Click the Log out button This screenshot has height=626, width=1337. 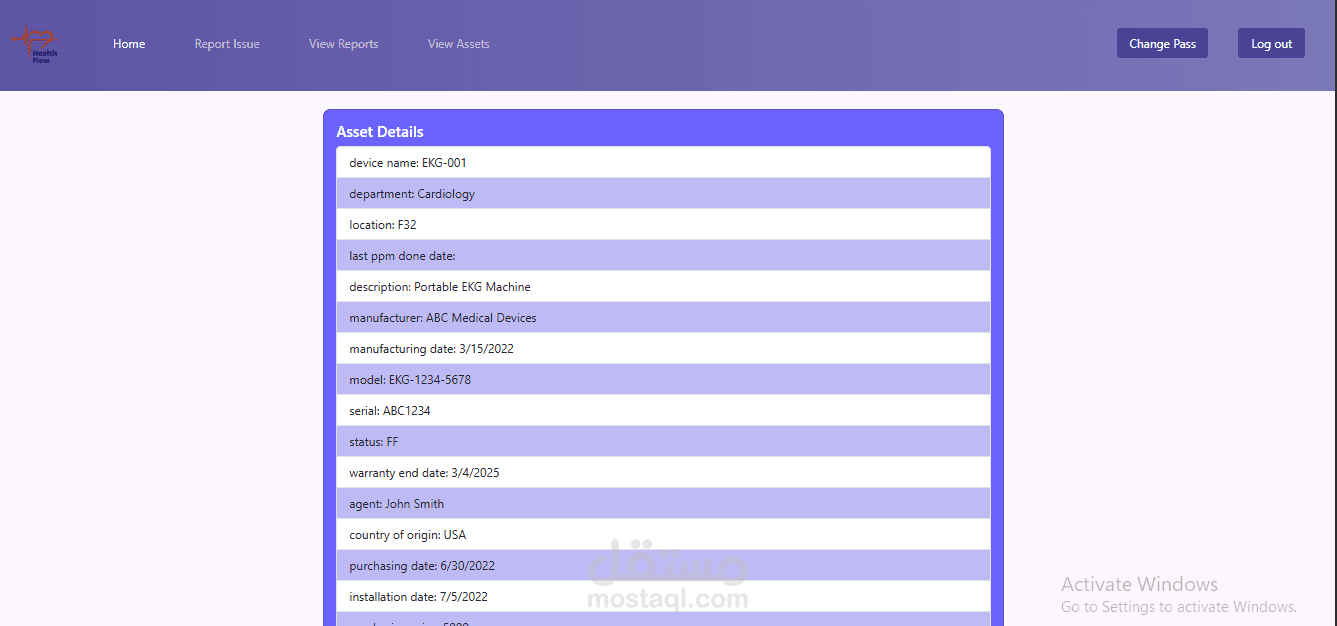1271,43
